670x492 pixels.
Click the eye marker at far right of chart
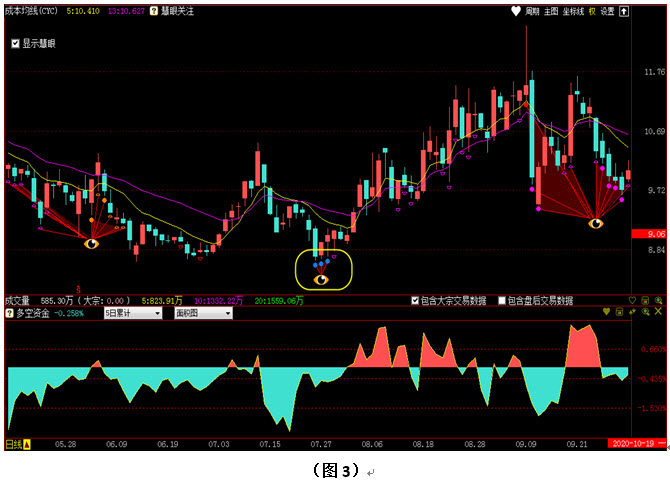coord(596,223)
